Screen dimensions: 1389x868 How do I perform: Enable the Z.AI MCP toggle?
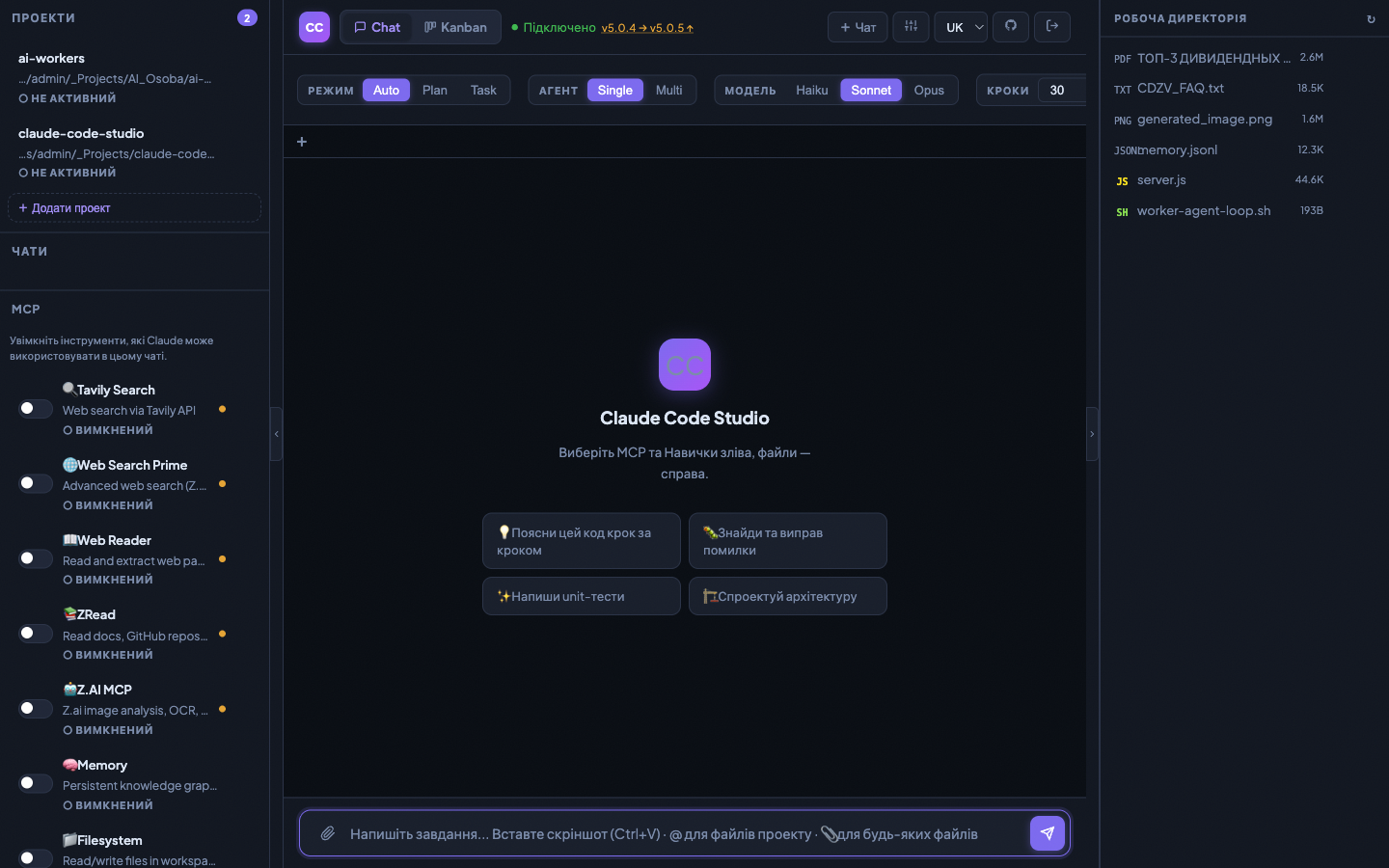point(36,708)
